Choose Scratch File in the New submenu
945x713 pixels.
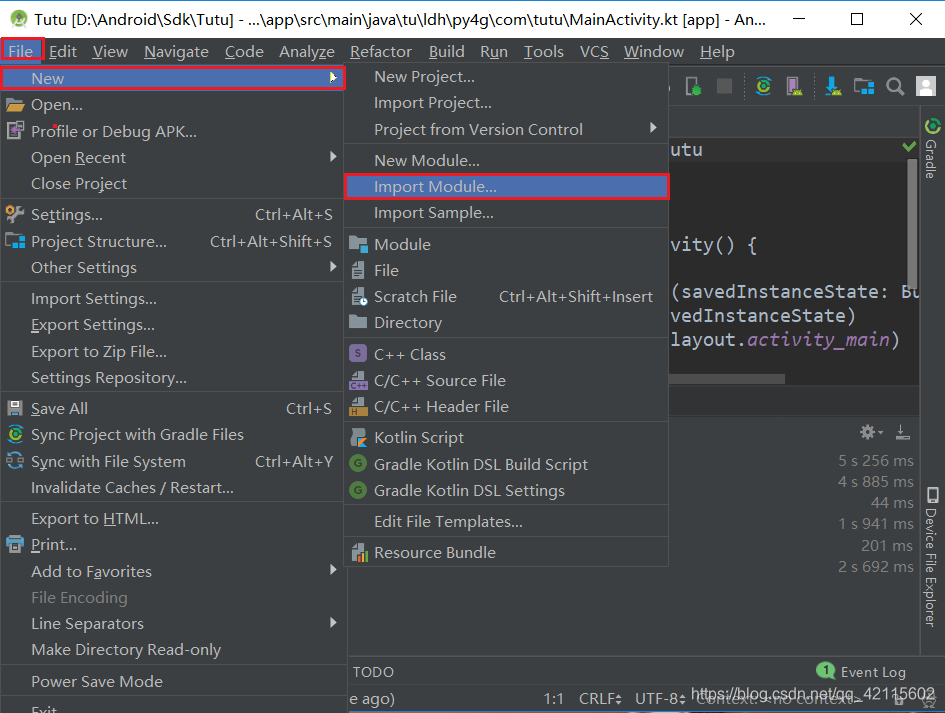tap(506, 297)
